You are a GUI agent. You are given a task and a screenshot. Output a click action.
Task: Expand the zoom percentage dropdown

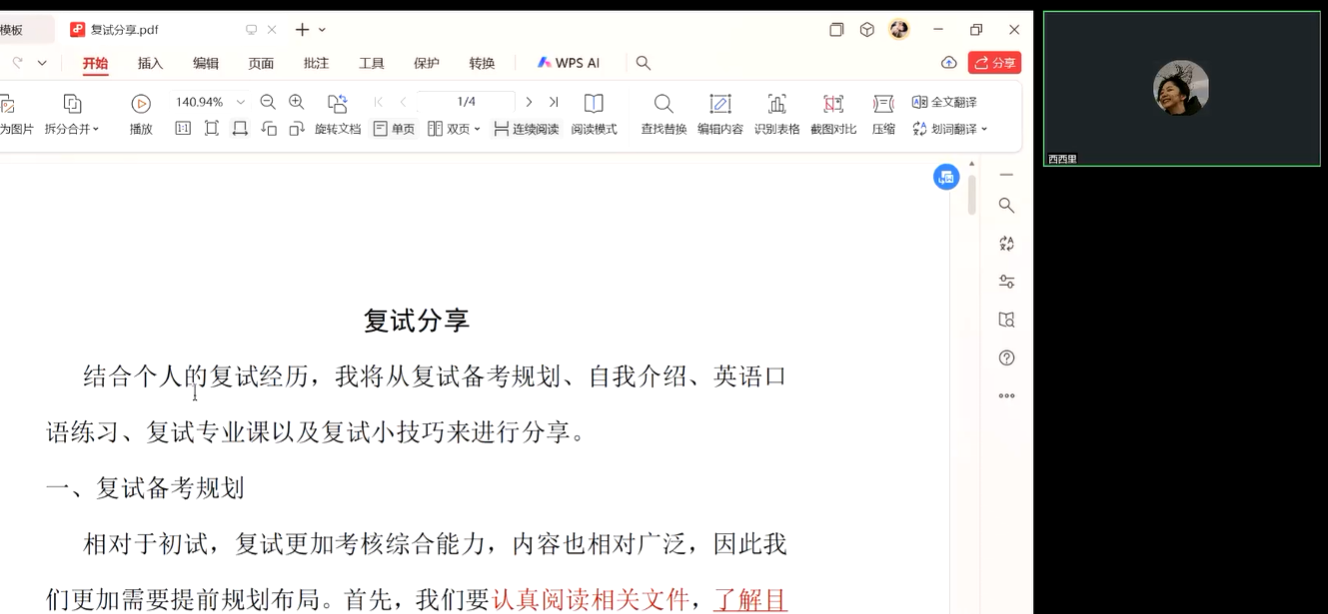240,102
